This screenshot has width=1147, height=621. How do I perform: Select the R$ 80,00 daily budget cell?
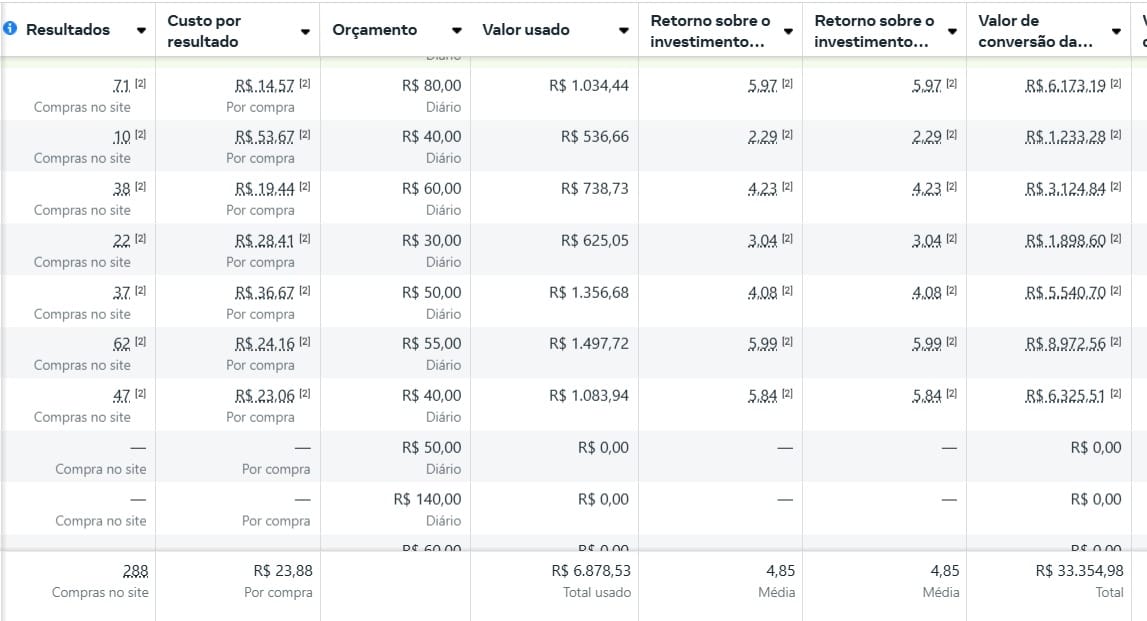[431, 86]
